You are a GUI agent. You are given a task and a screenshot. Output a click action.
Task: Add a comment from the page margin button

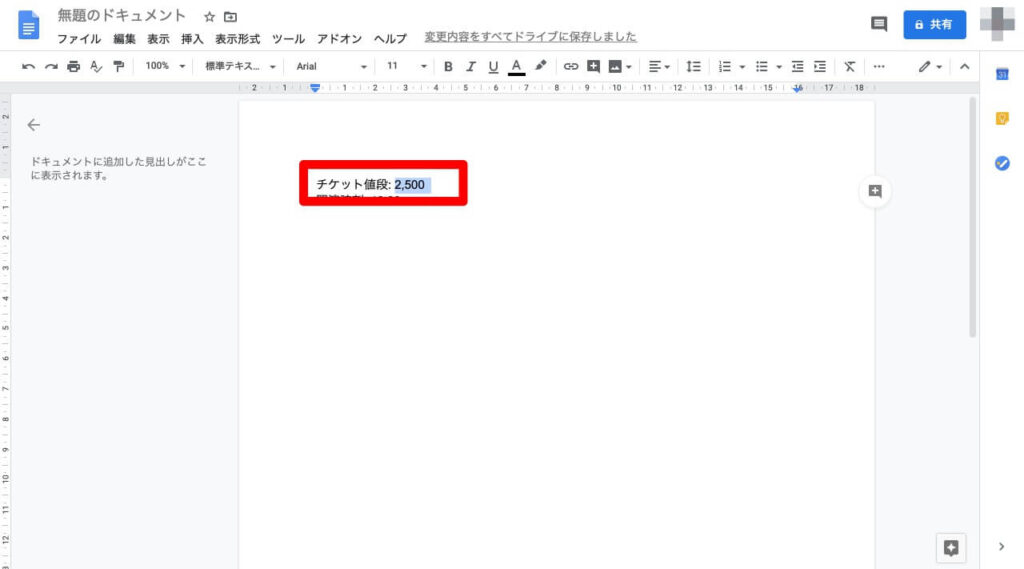[x=875, y=191]
